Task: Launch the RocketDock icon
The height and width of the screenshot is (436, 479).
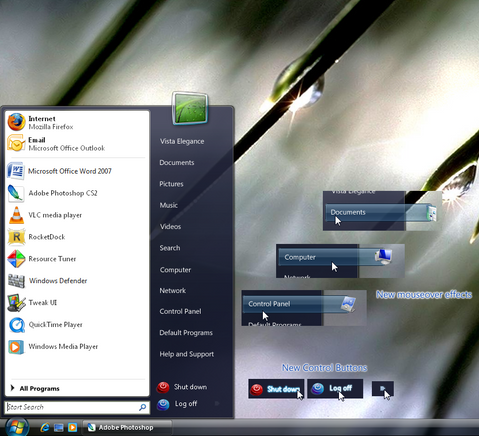Action: point(16,237)
